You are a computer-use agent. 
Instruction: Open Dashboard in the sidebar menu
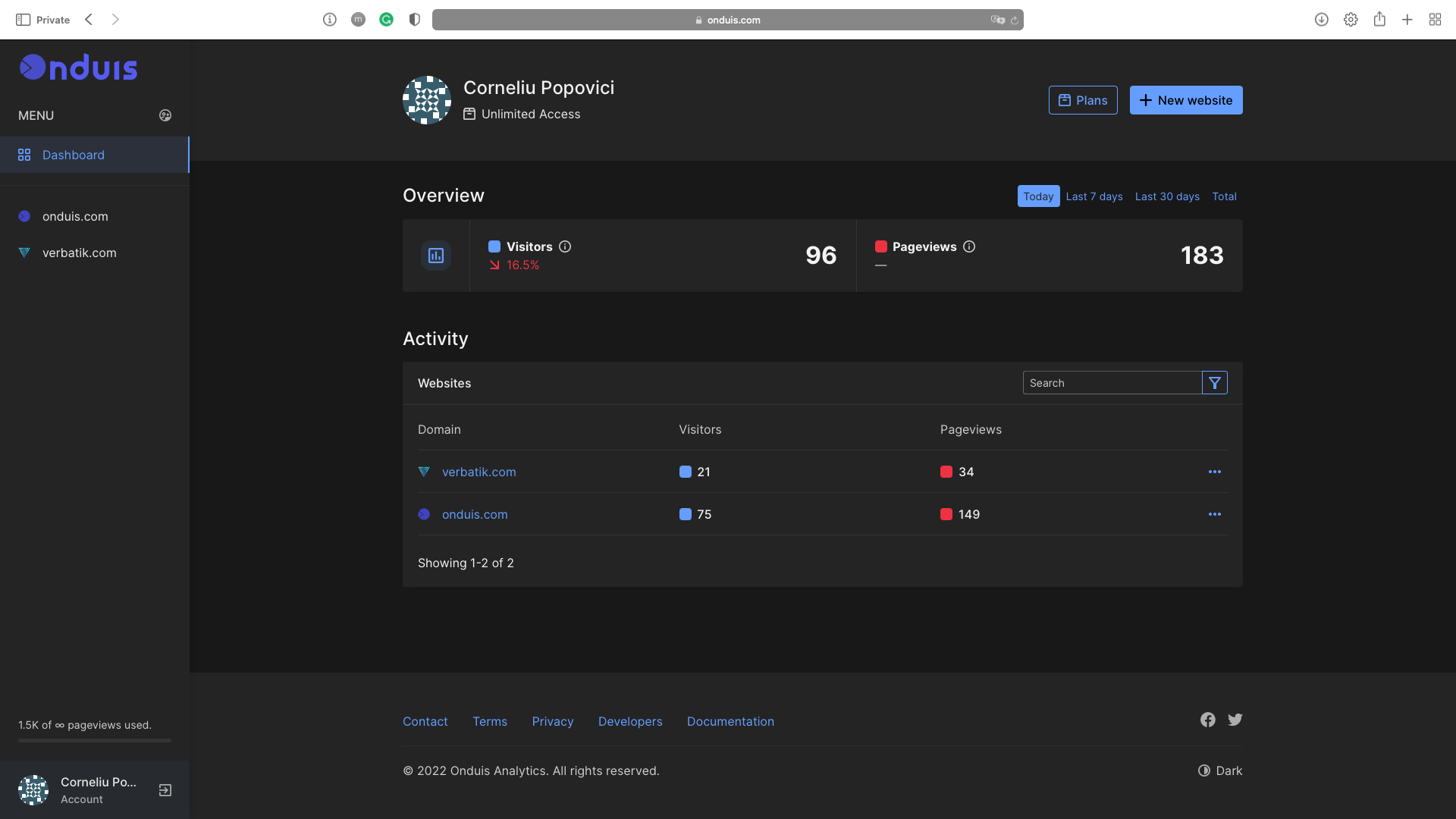coord(94,155)
